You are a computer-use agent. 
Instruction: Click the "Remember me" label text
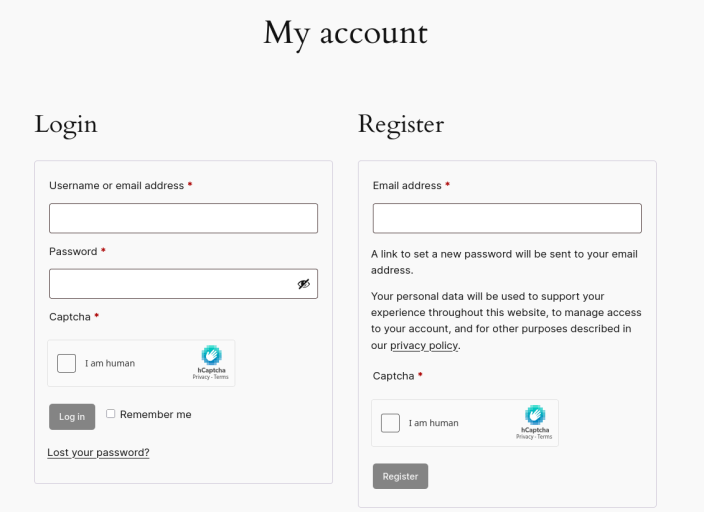click(155, 414)
